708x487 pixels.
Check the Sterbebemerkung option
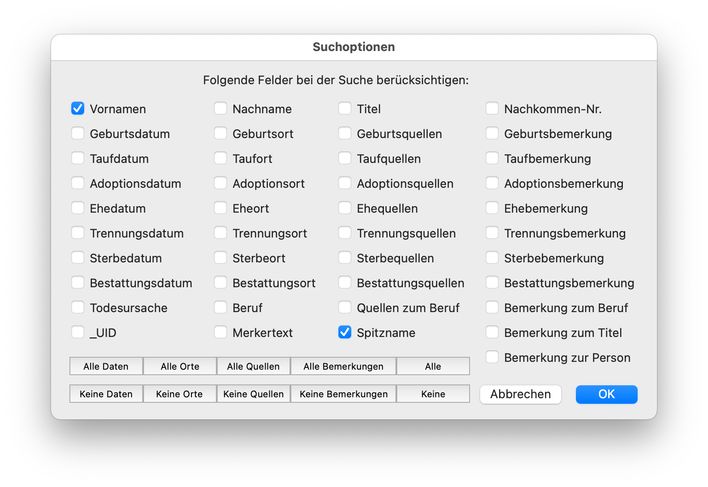click(493, 258)
